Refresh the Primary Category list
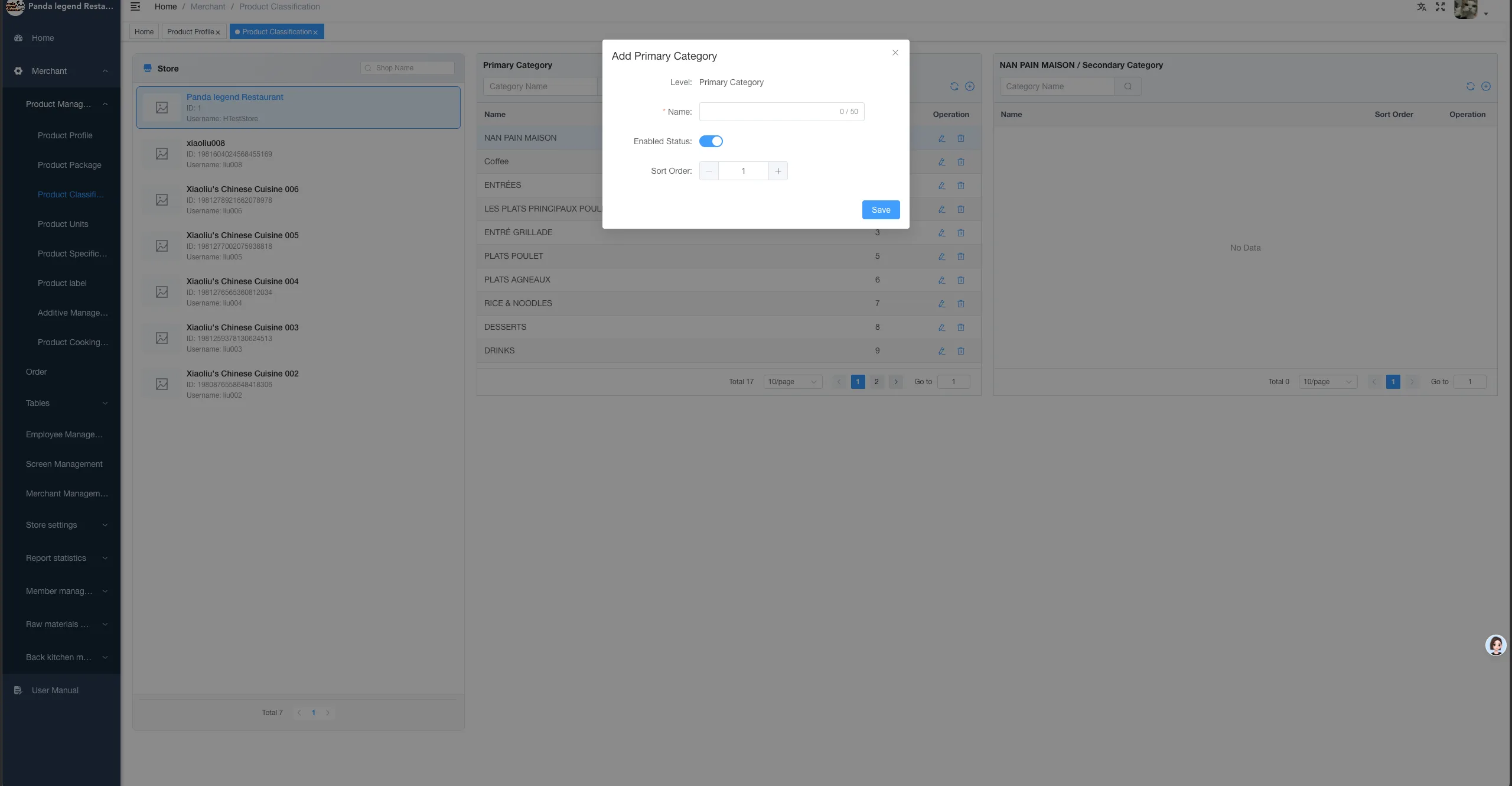 954,86
